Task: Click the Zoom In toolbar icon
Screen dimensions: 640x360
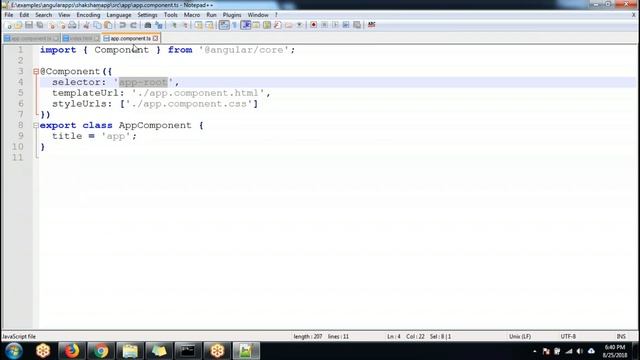Action: [x=173, y=25]
